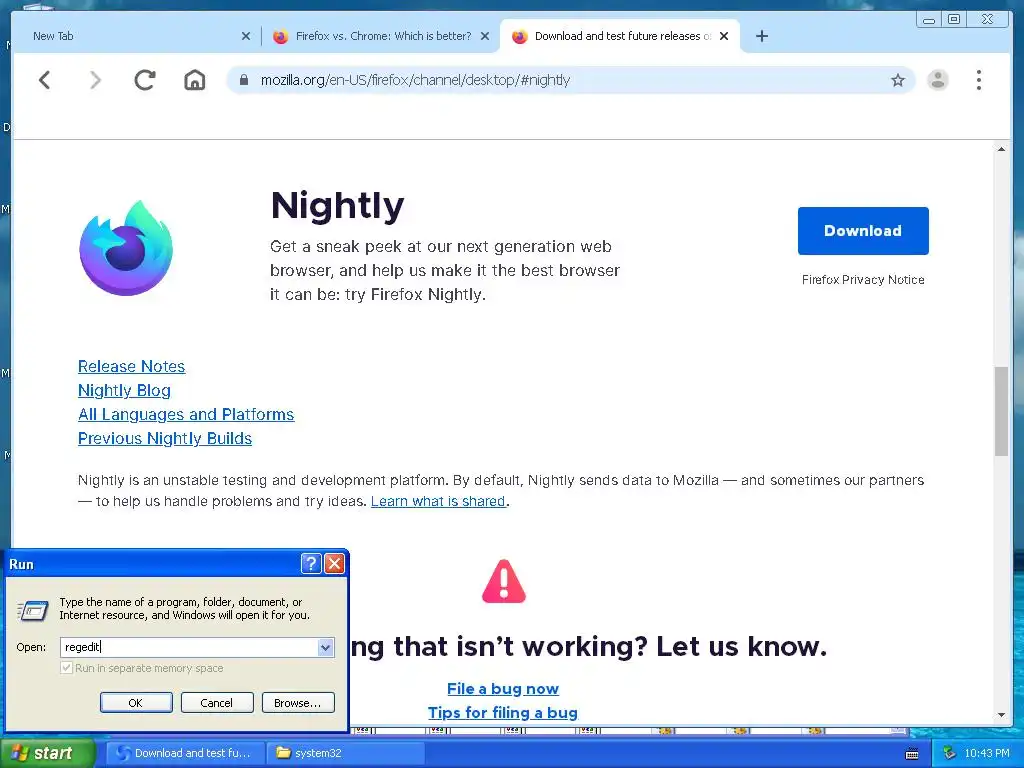The width and height of the screenshot is (1024, 768).
Task: Select the system32 taskbar button
Action: point(345,753)
